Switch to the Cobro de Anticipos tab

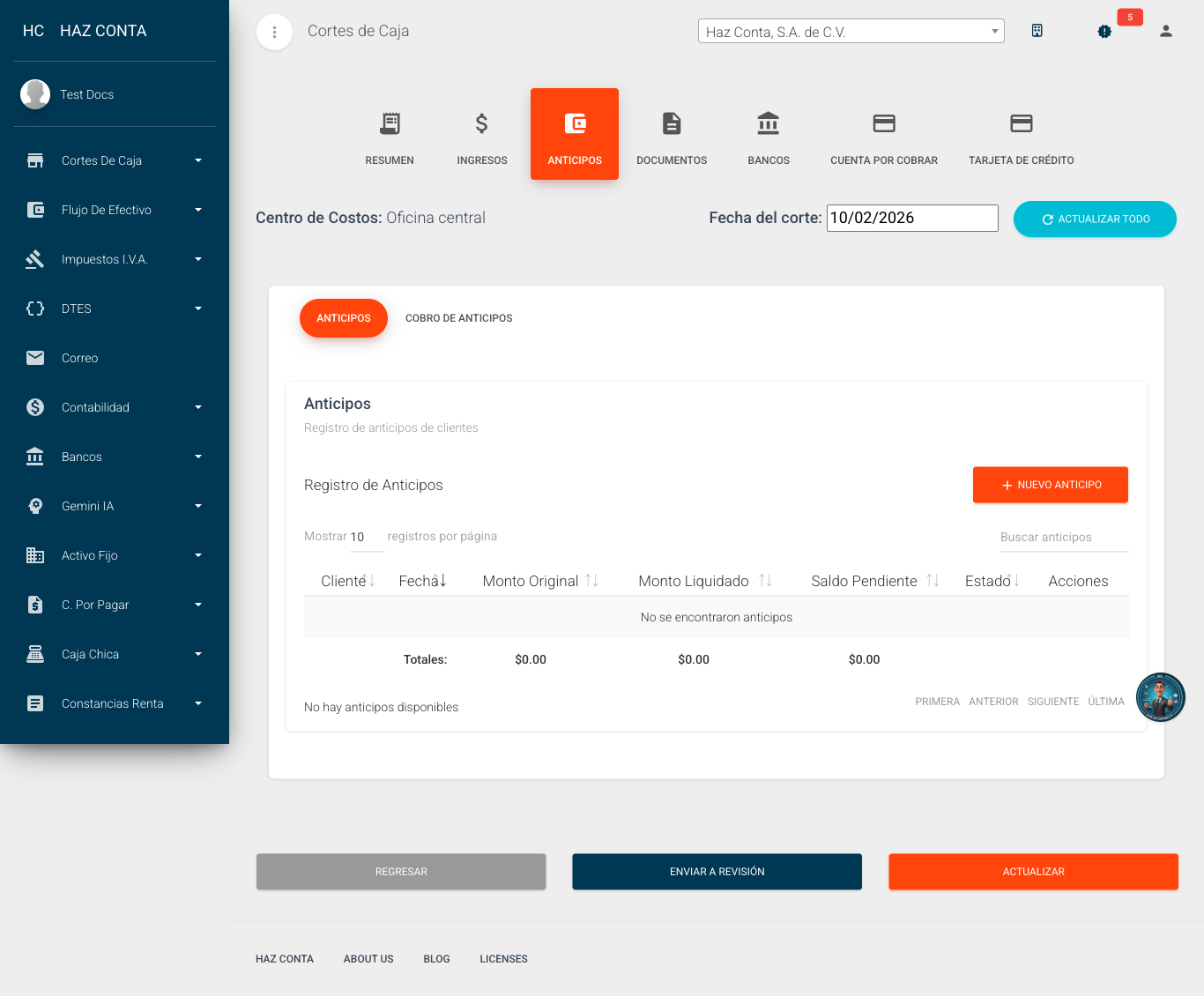coord(458,318)
